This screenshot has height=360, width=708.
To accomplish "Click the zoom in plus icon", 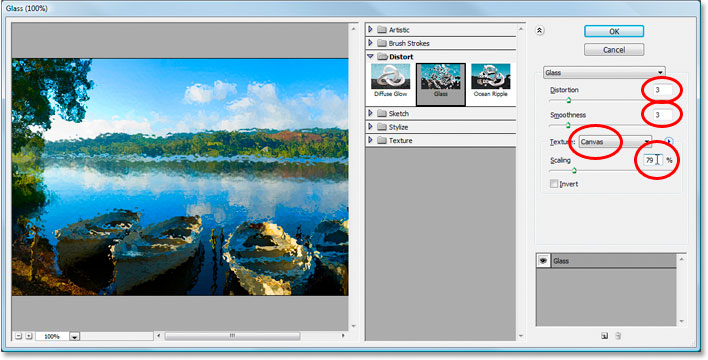I will click(x=29, y=336).
